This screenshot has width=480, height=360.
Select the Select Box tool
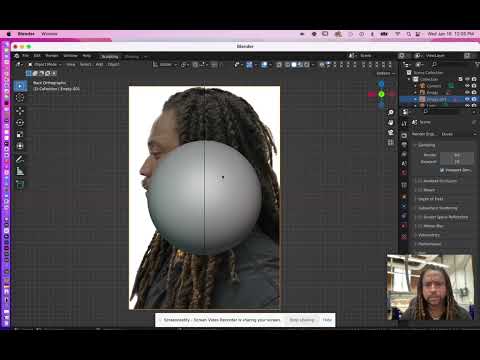point(20,86)
